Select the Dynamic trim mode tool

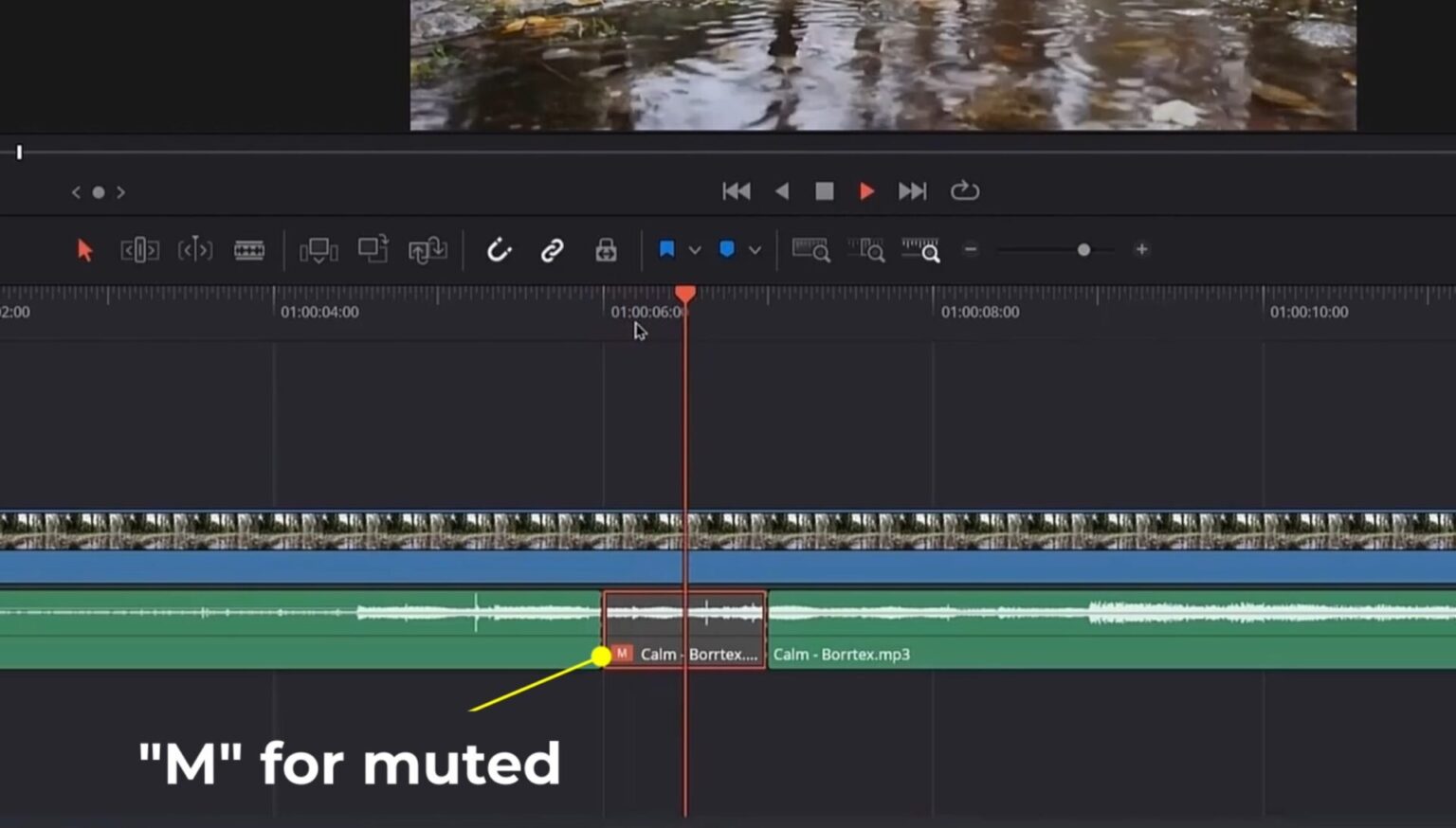point(195,249)
